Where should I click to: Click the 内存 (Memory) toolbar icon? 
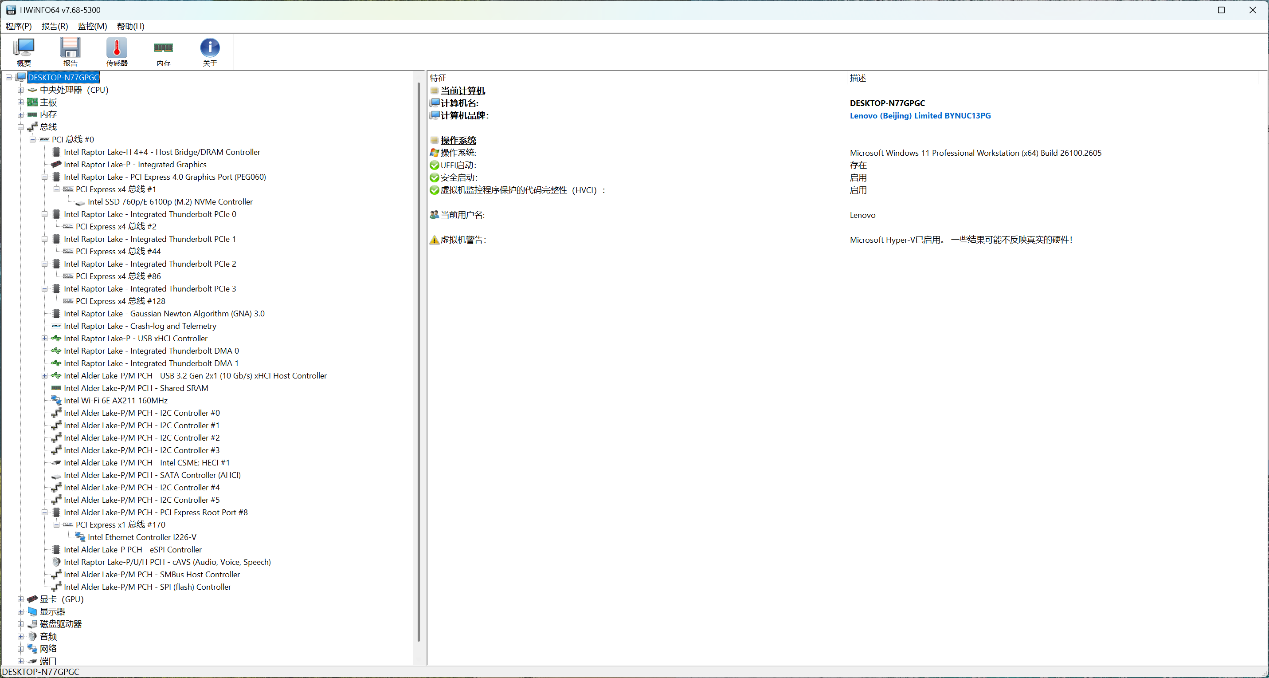point(163,49)
